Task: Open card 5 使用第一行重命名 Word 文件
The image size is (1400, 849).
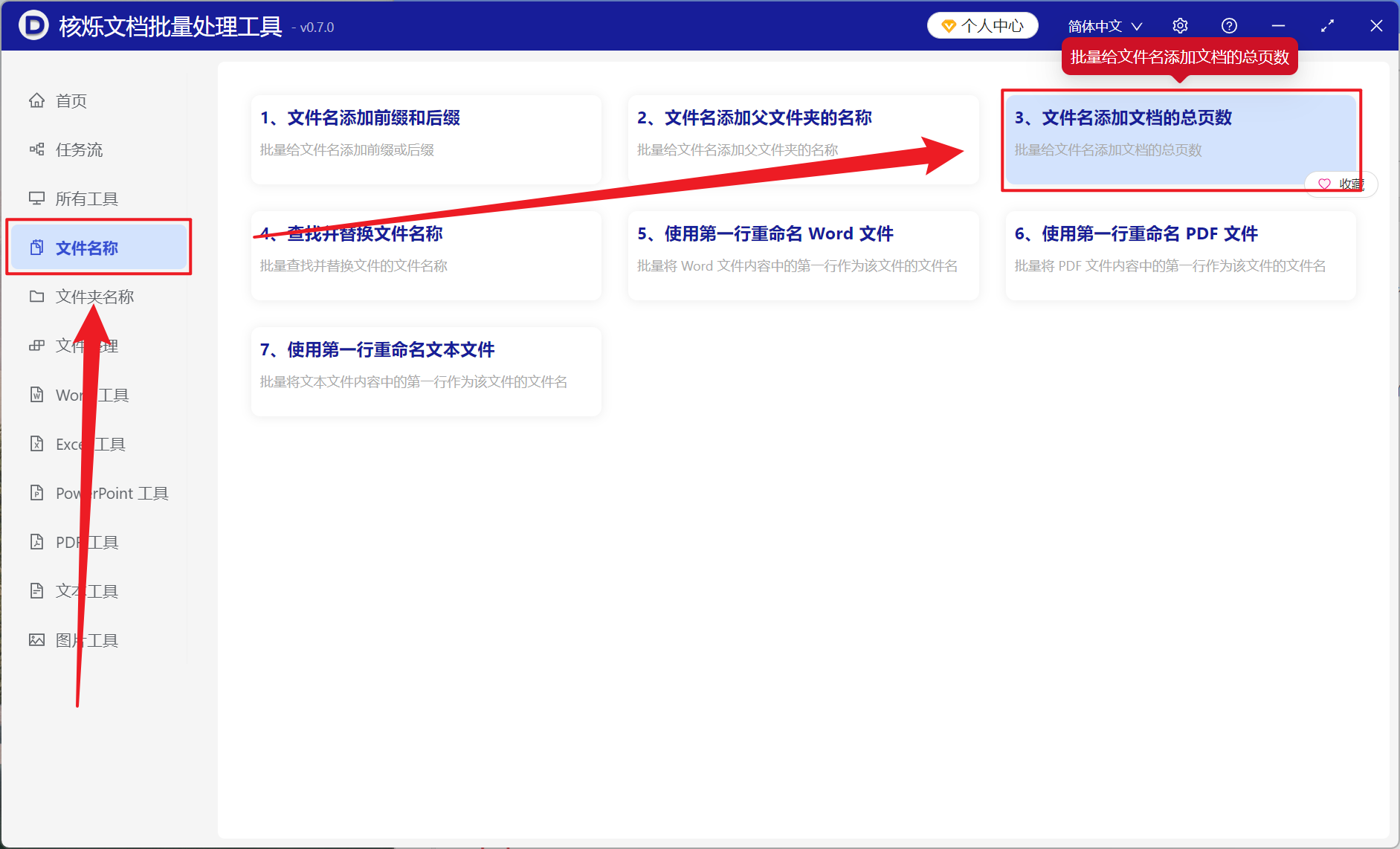Action: point(803,255)
